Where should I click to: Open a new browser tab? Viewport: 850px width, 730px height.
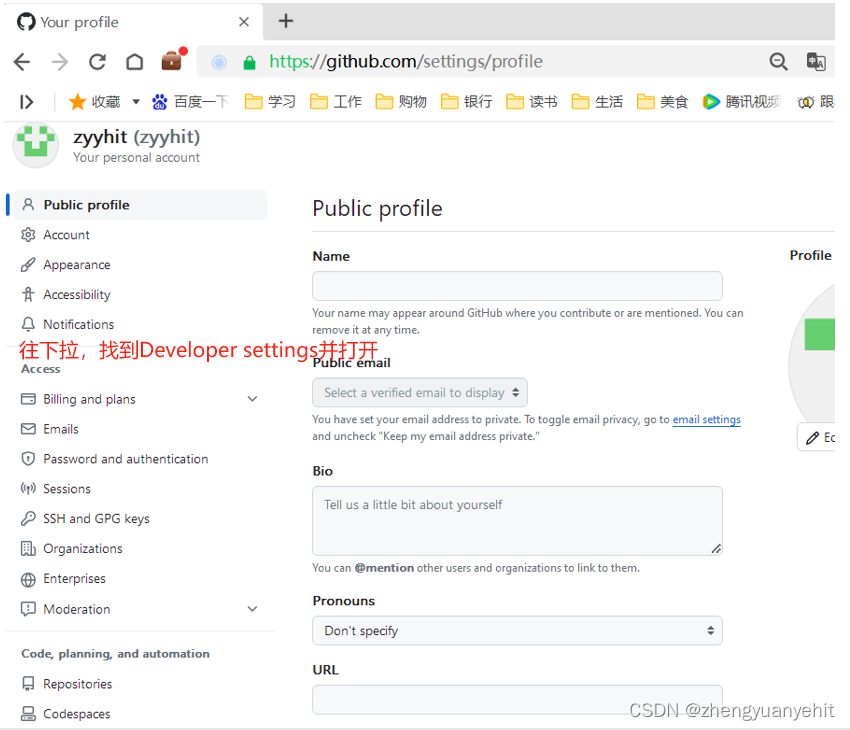click(x=286, y=21)
